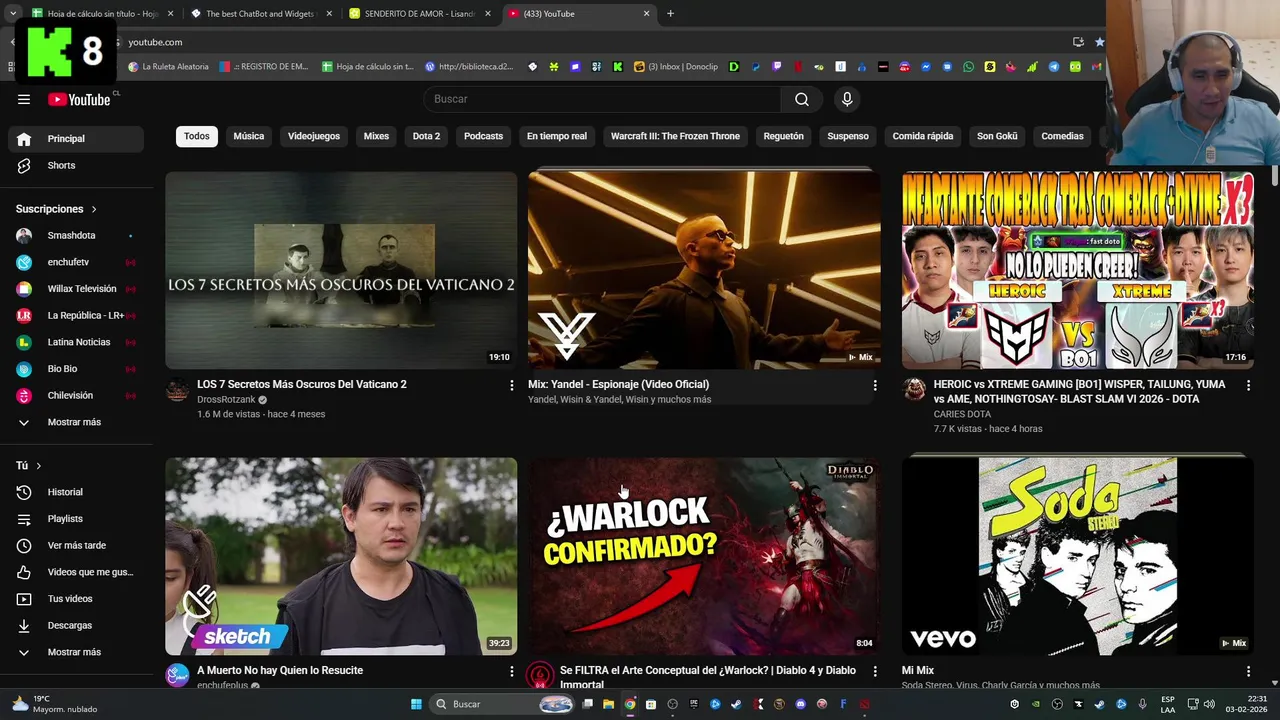
Task: Select the Música filter chip
Action: tap(249, 136)
